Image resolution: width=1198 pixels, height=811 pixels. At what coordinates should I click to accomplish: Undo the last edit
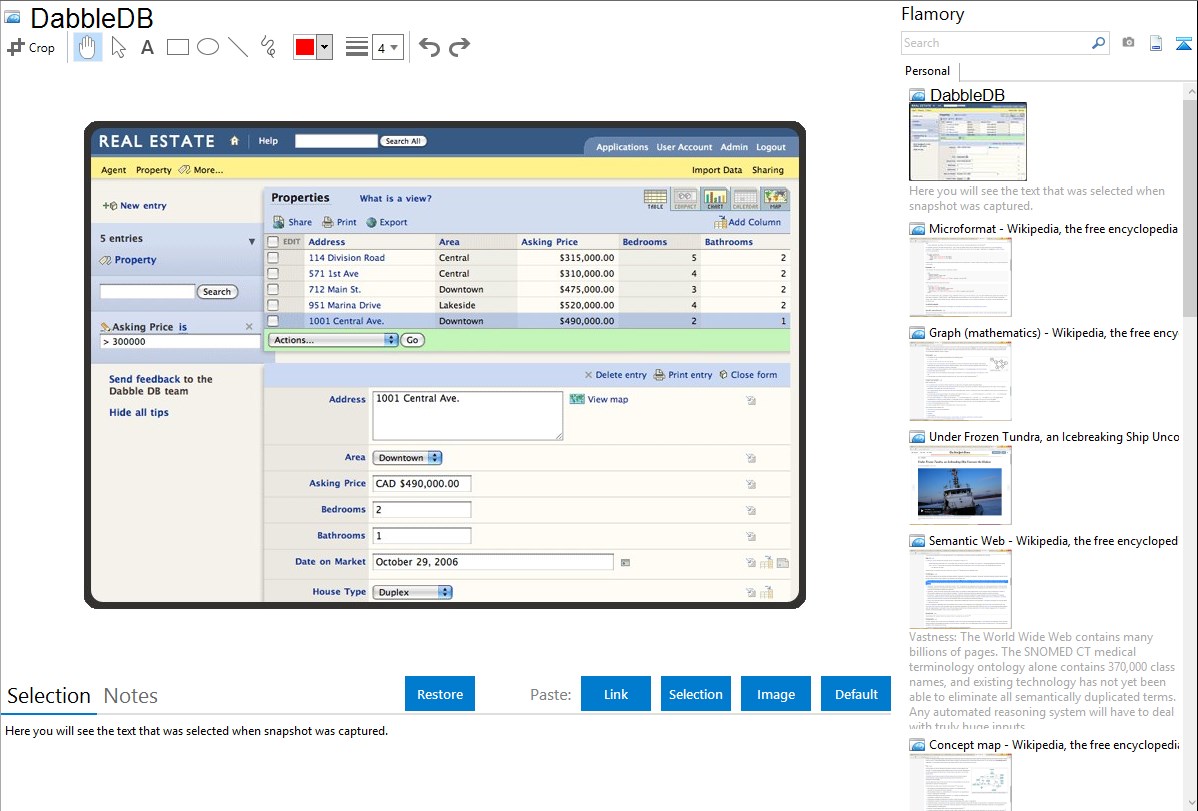click(429, 47)
